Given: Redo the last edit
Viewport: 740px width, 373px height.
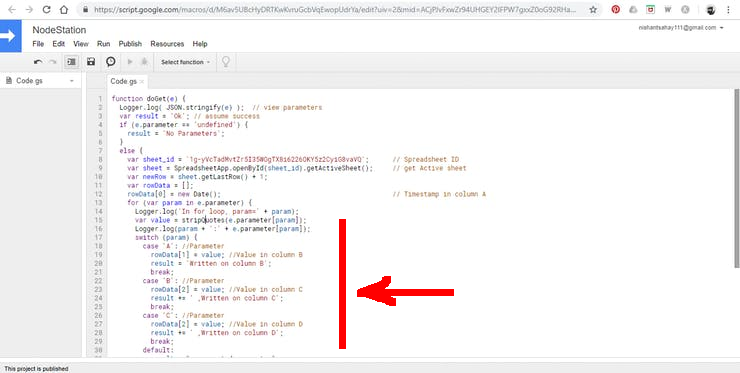Looking at the screenshot, I should coord(53,62).
